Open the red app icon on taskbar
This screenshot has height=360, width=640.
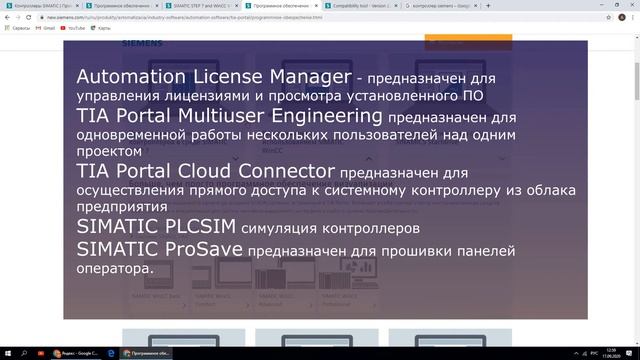[x=40, y=353]
